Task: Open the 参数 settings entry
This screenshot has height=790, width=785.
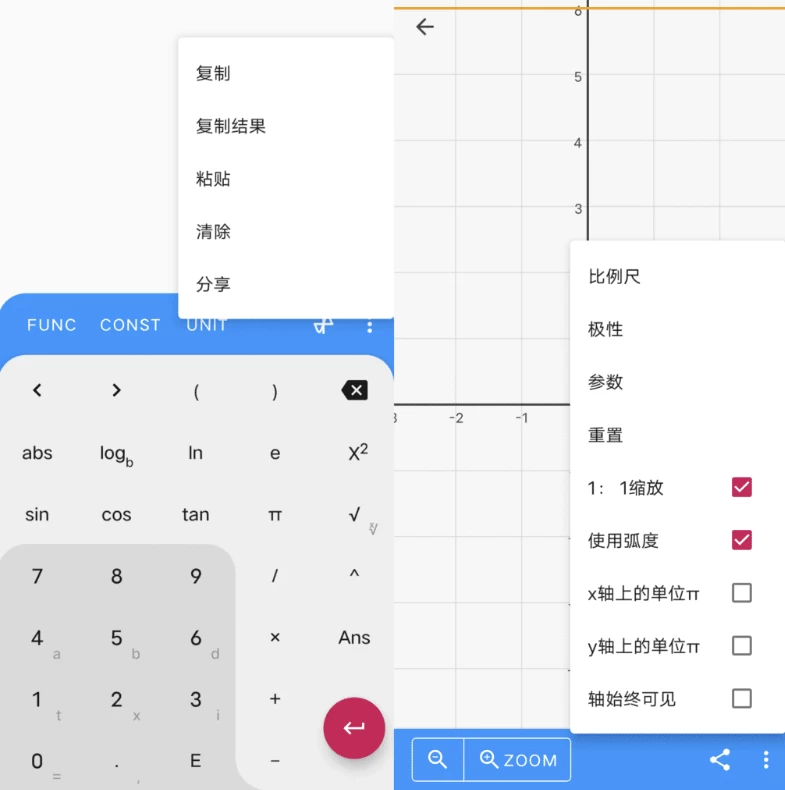Action: pos(606,382)
